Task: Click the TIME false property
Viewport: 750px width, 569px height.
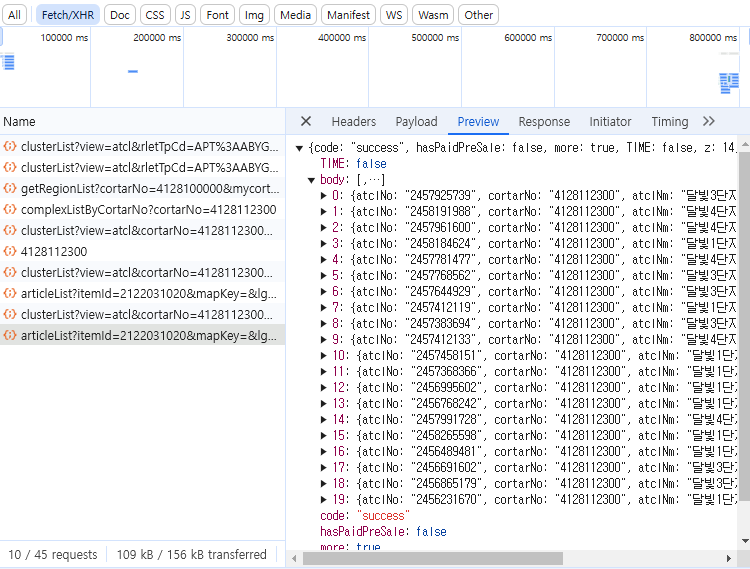Action: tap(353, 164)
